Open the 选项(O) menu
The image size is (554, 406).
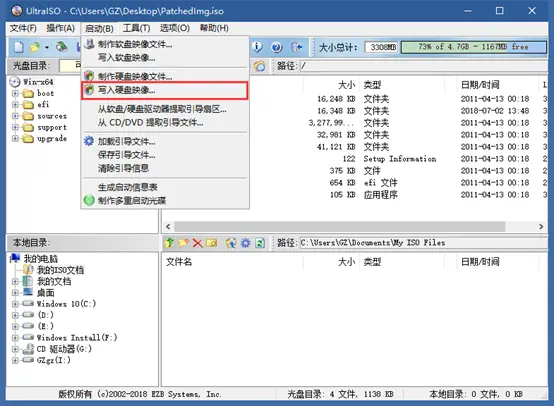[x=175, y=28]
